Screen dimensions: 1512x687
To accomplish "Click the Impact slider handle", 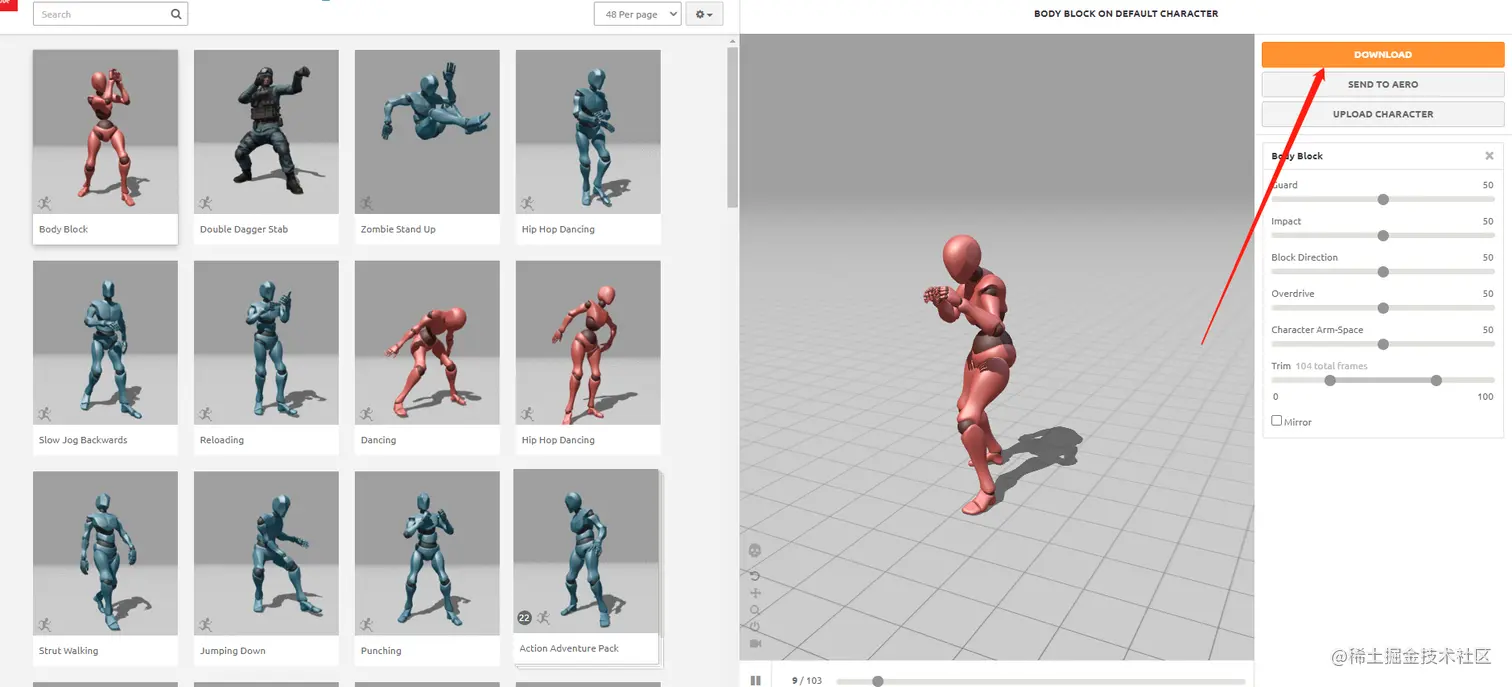I will pos(1383,236).
